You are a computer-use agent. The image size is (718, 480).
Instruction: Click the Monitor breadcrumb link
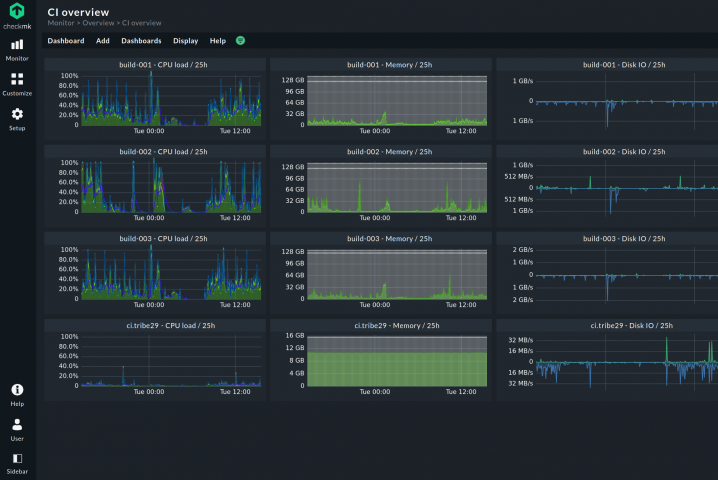coord(60,22)
